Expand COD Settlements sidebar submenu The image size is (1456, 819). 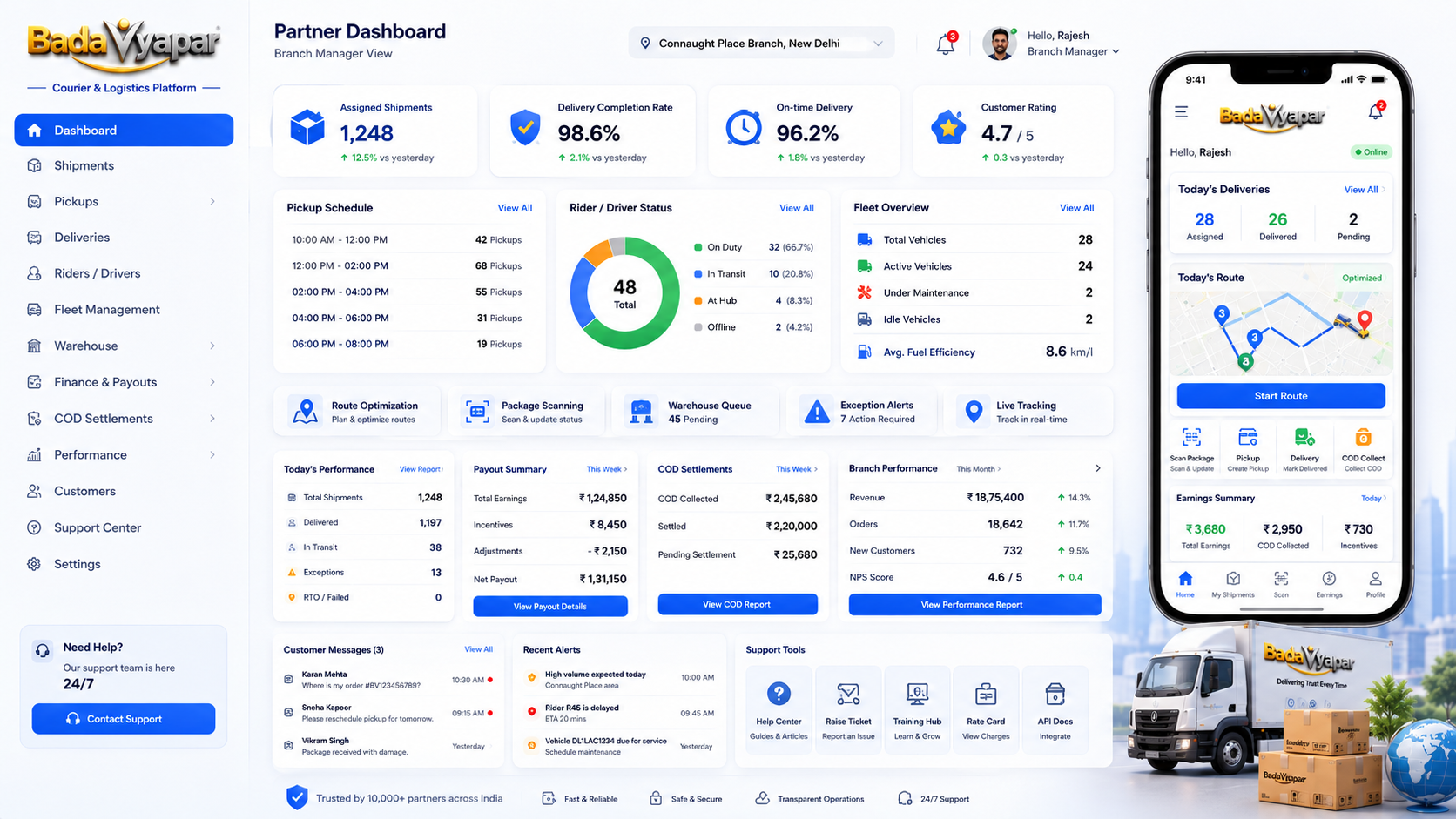tap(212, 419)
